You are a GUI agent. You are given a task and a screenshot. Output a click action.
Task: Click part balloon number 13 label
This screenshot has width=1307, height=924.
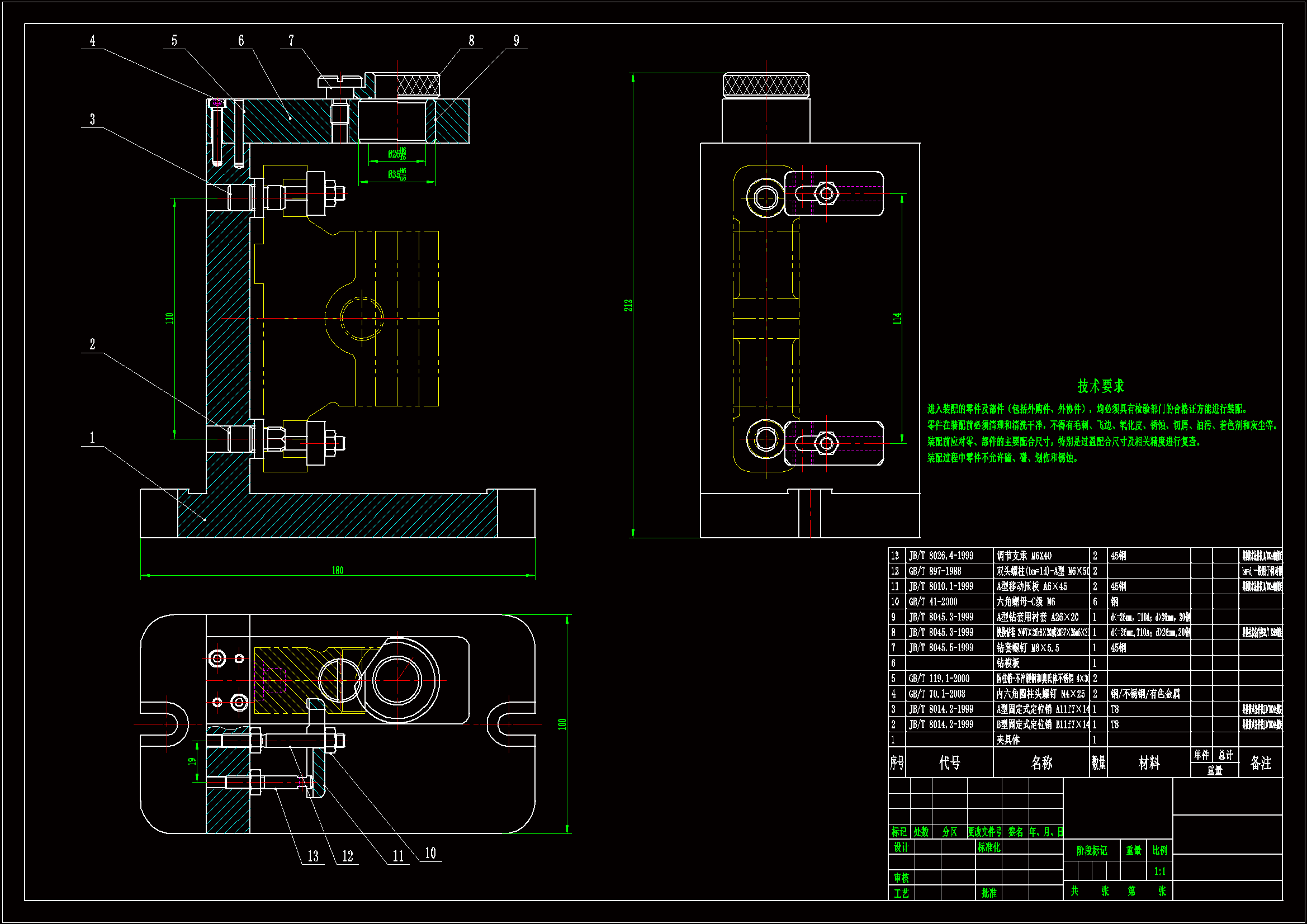[x=313, y=856]
